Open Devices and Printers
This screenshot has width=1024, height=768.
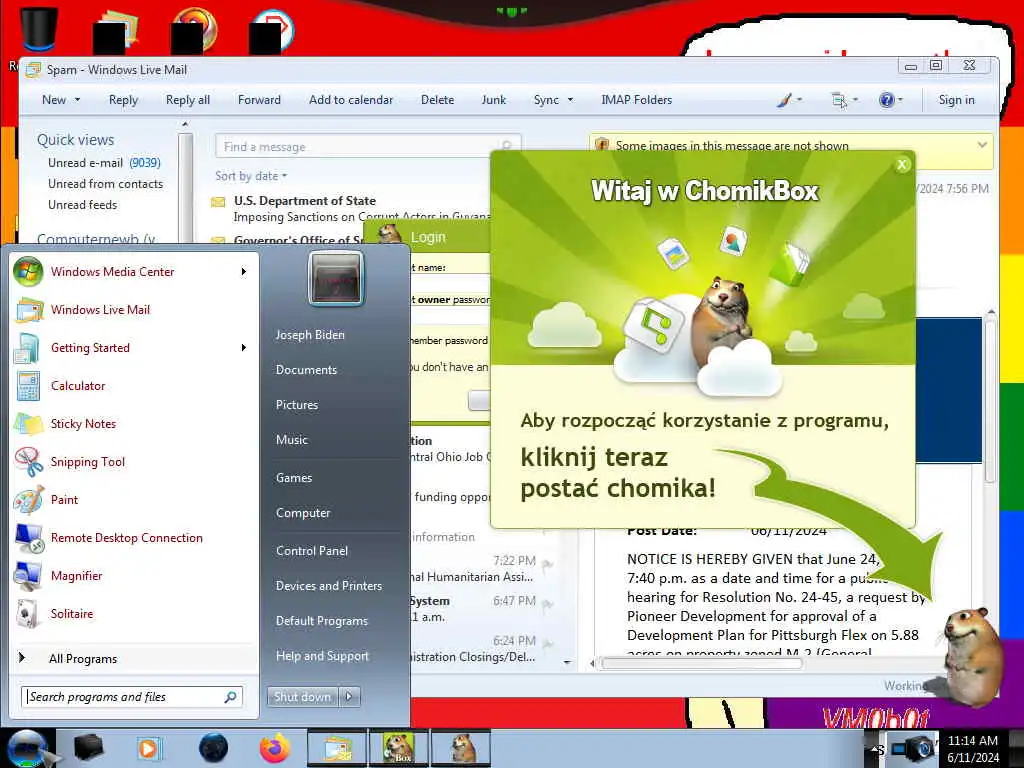tap(328, 586)
